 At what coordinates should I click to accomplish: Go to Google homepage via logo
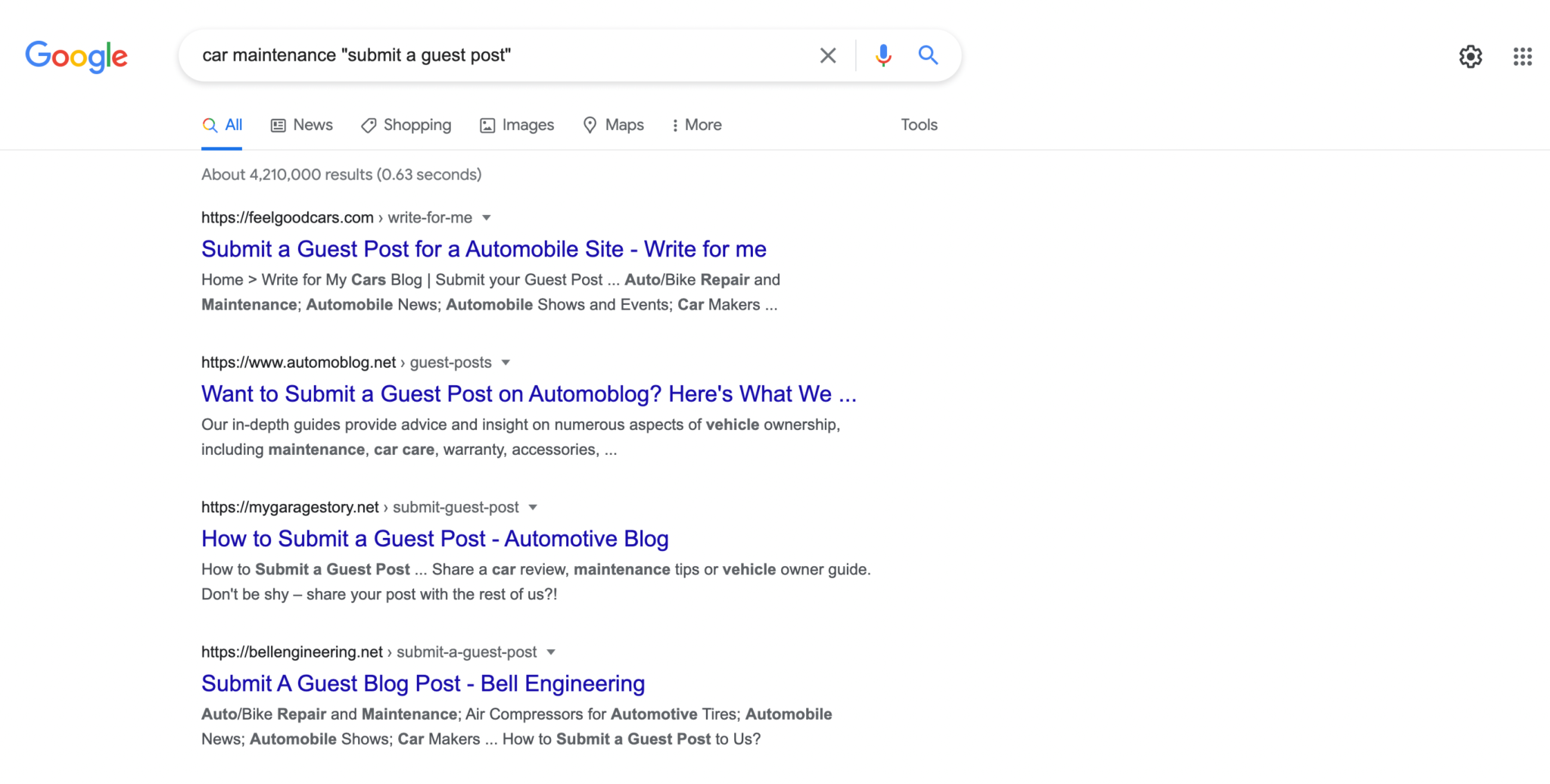pyautogui.click(x=76, y=57)
